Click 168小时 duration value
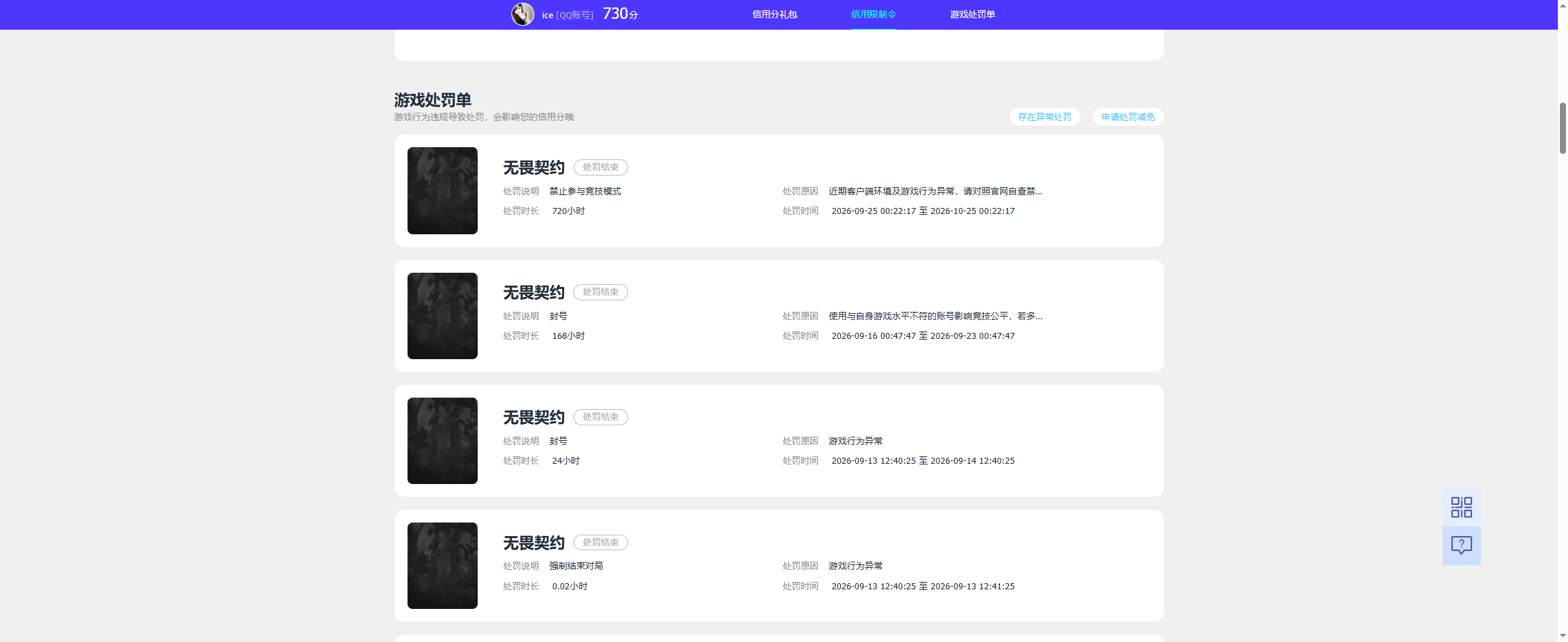The image size is (1568, 642). 568,336
